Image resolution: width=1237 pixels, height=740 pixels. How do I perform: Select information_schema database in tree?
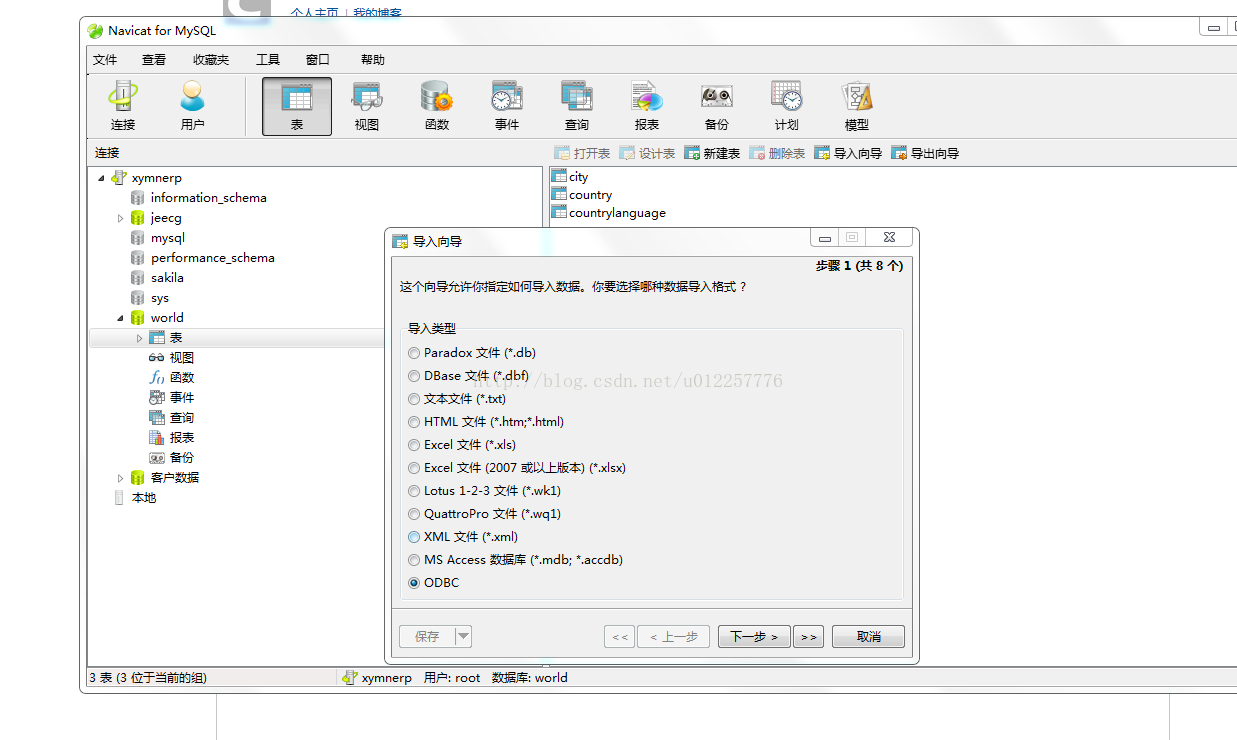(198, 198)
